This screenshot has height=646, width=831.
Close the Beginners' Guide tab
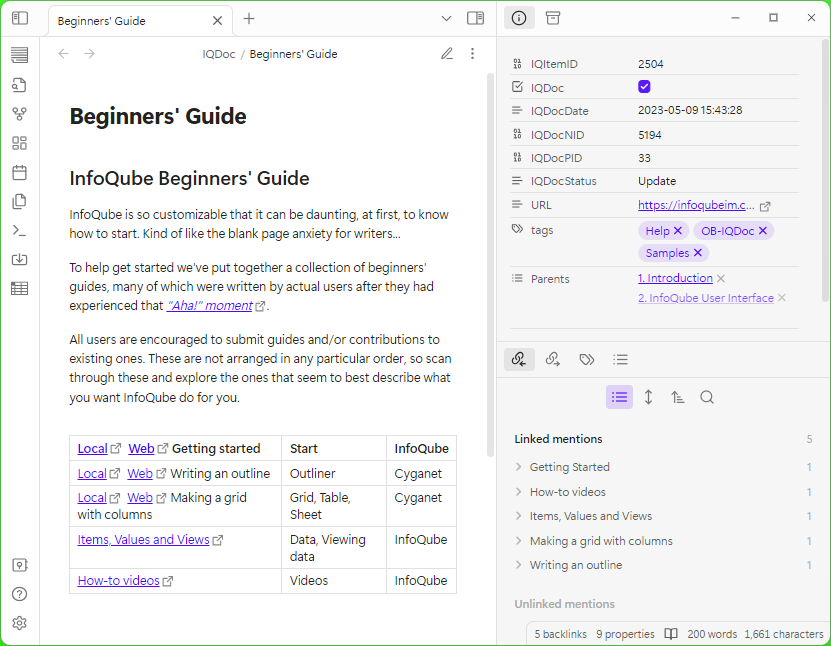217,21
